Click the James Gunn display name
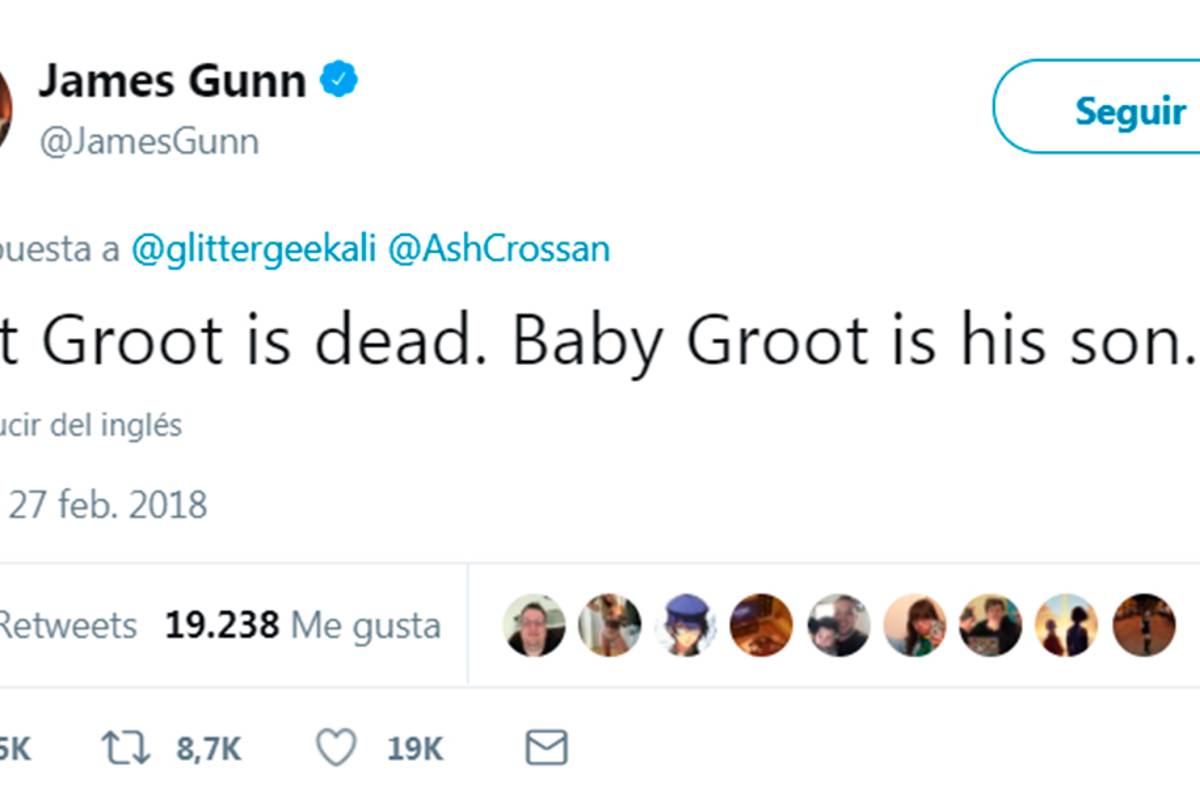1200x800 pixels. pyautogui.click(x=170, y=80)
